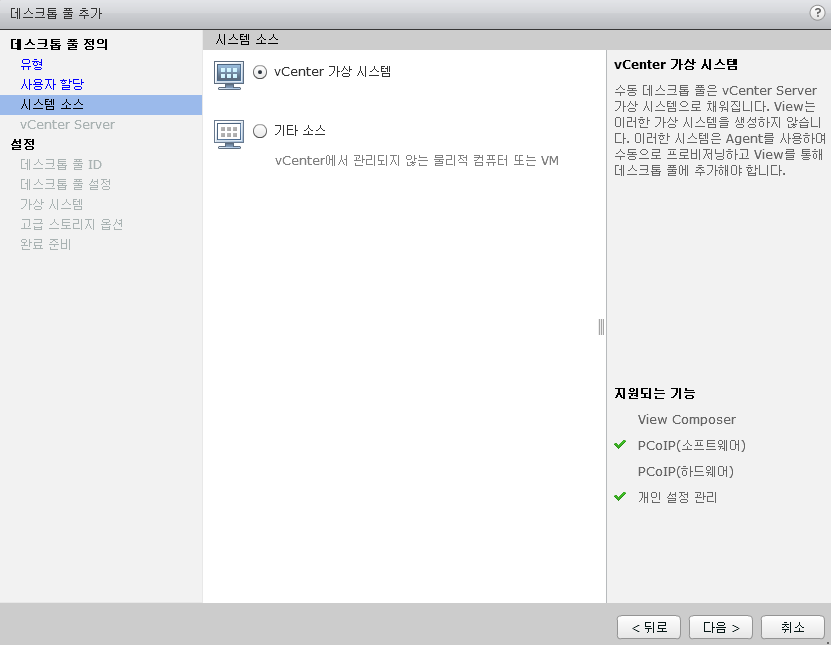Select the 가상 시스템 step
This screenshot has height=645, width=831.
[51, 204]
